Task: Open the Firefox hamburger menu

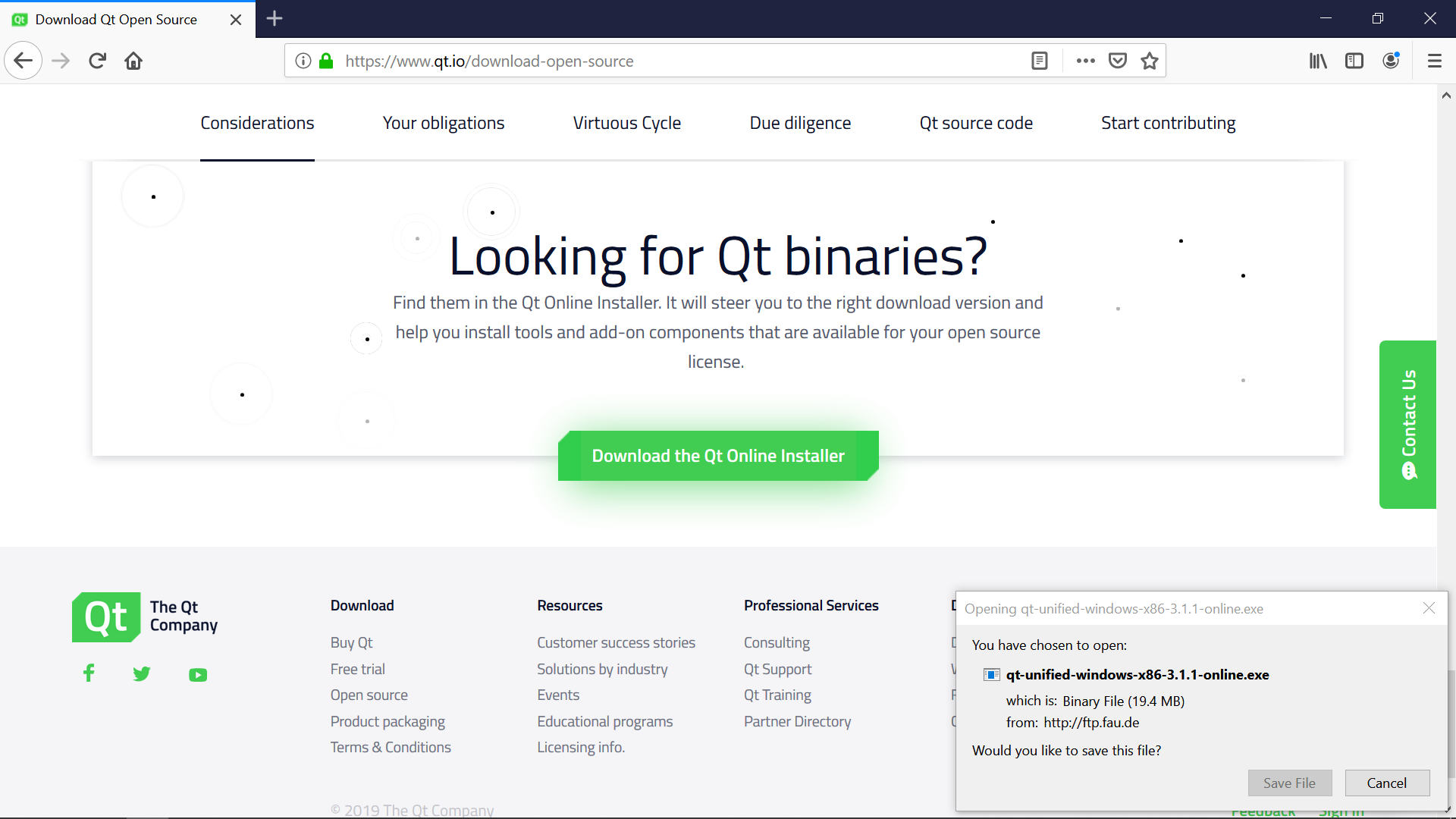Action: tap(1435, 61)
